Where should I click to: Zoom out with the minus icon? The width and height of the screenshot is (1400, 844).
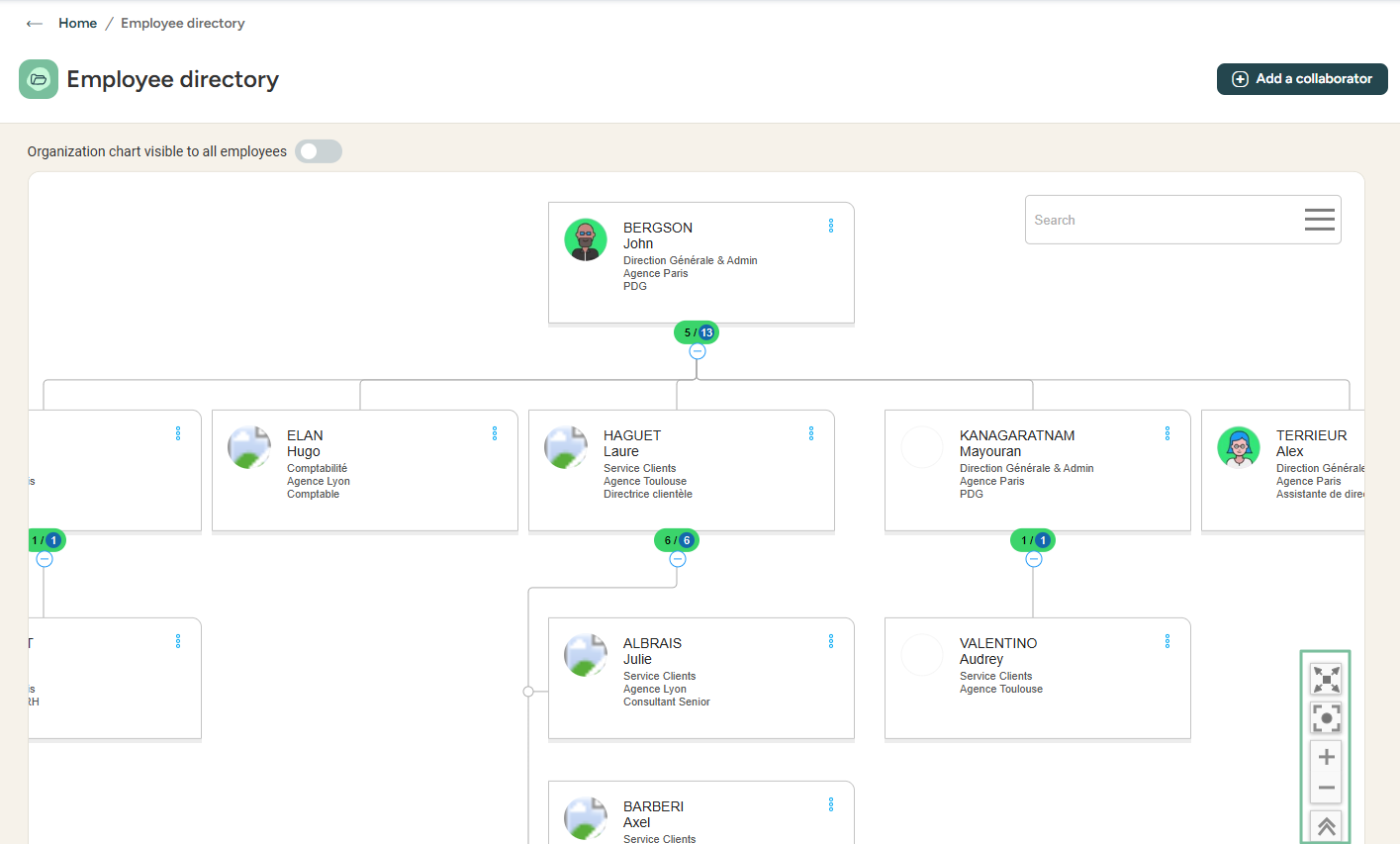[1326, 789]
